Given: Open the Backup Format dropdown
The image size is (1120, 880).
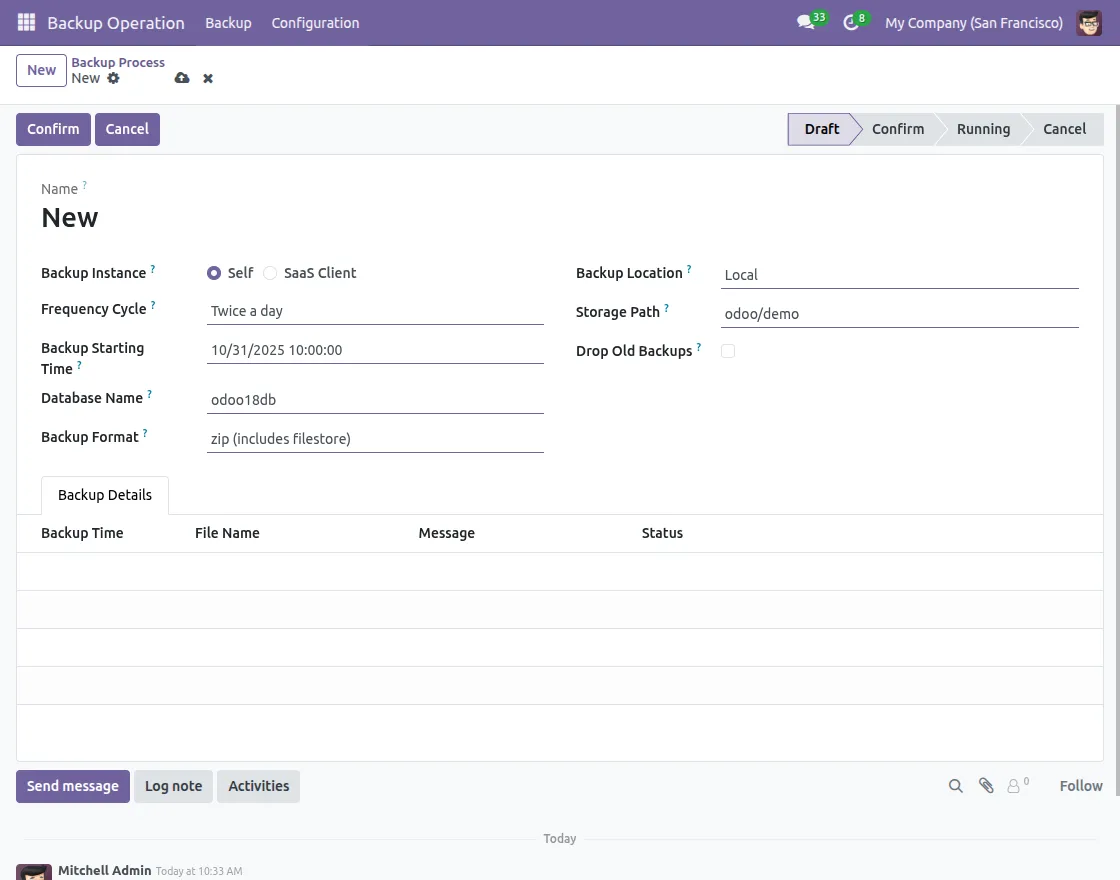Looking at the screenshot, I should tap(375, 439).
